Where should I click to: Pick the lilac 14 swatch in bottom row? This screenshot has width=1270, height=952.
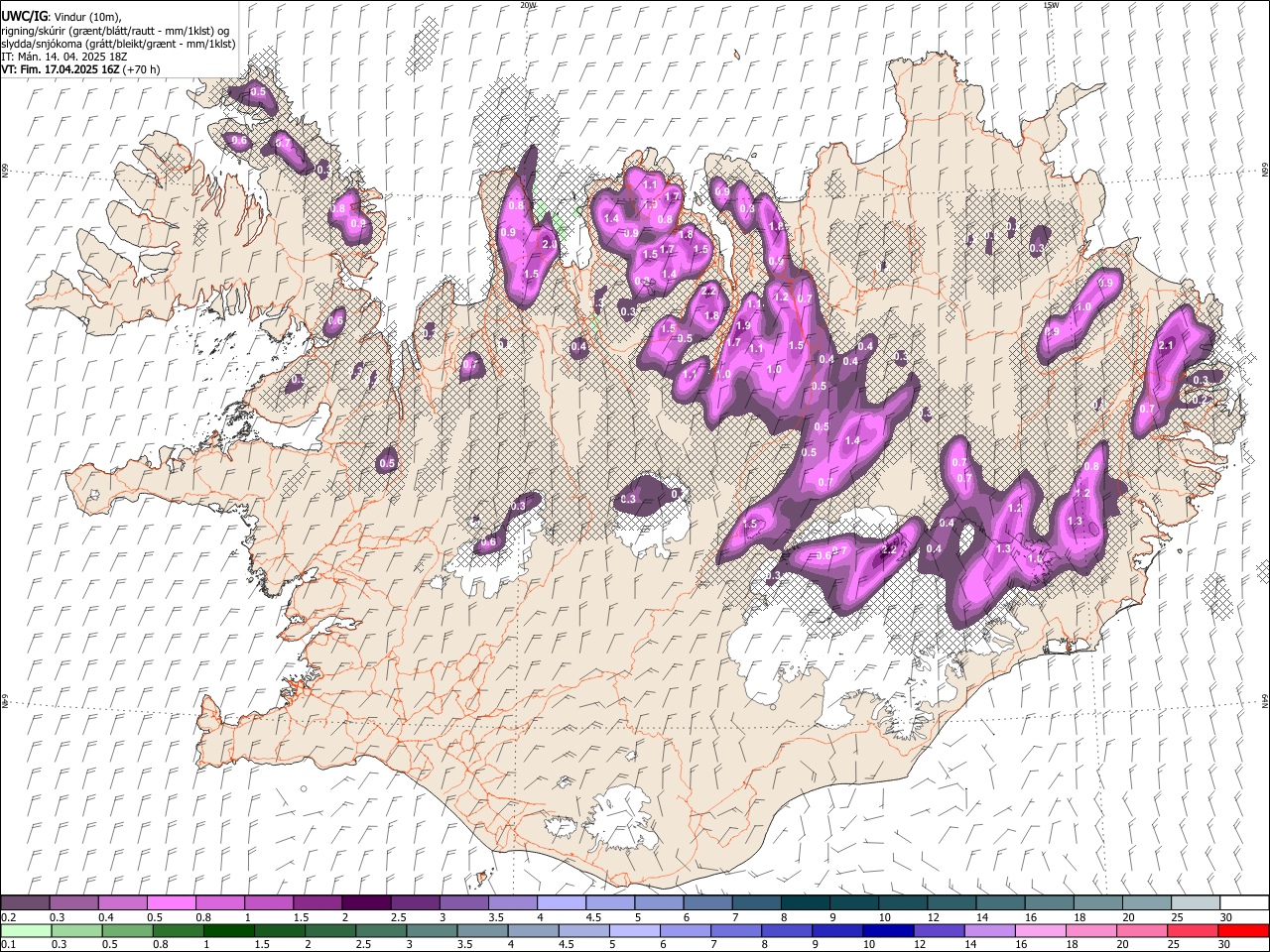989,930
